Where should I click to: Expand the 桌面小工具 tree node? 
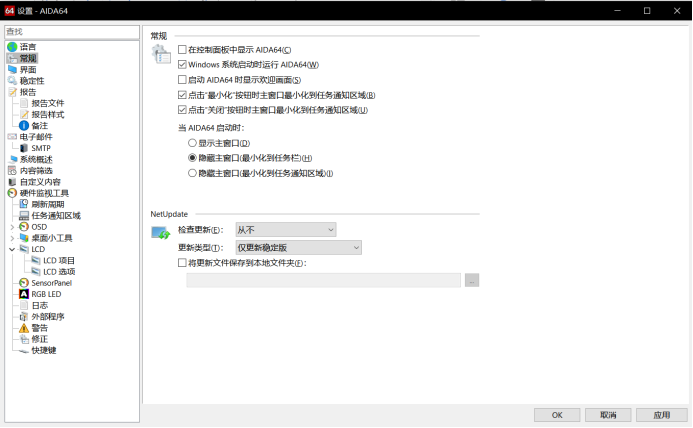point(12,238)
